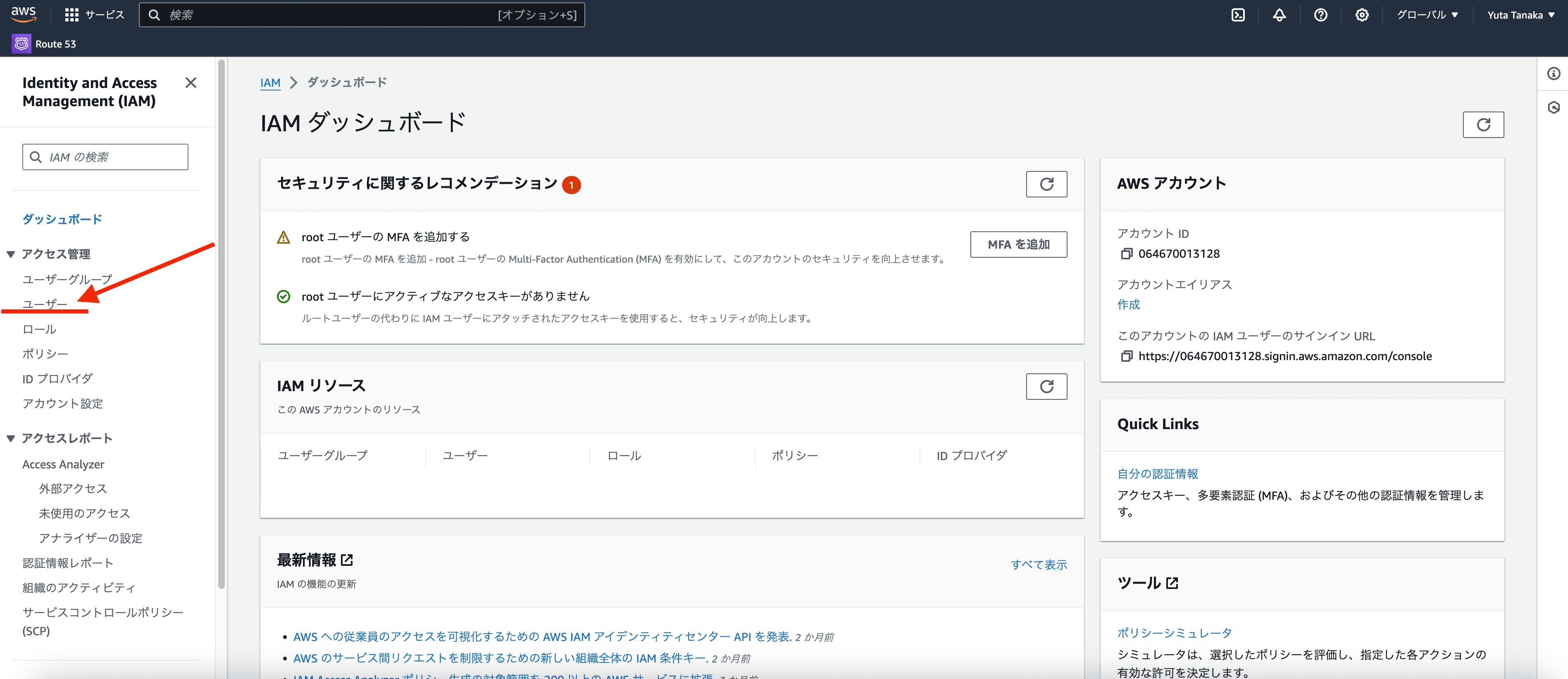
Task: Click the ロール resource column header
Action: tap(624, 455)
